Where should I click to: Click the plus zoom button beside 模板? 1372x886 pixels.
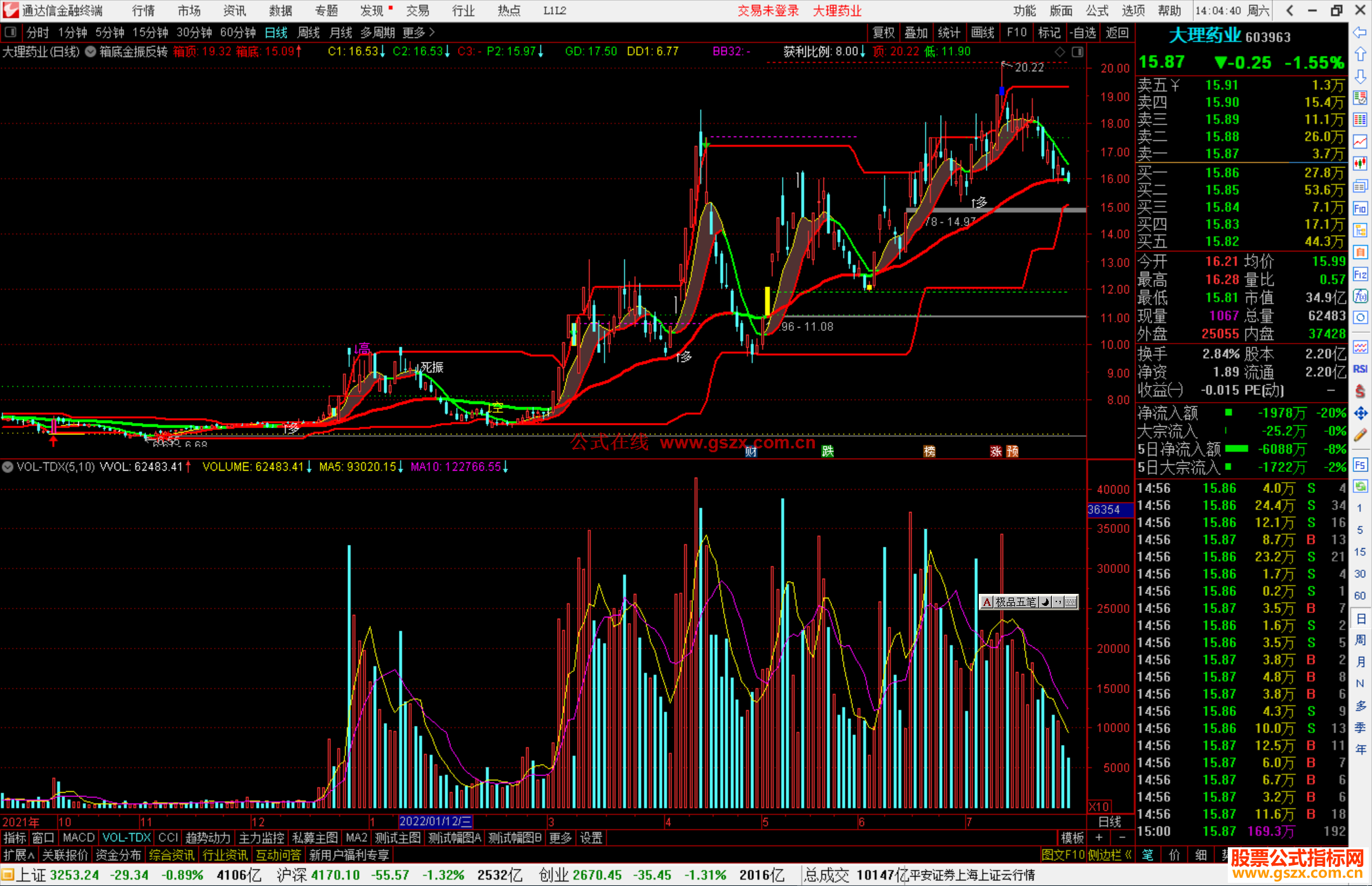coord(1099,838)
